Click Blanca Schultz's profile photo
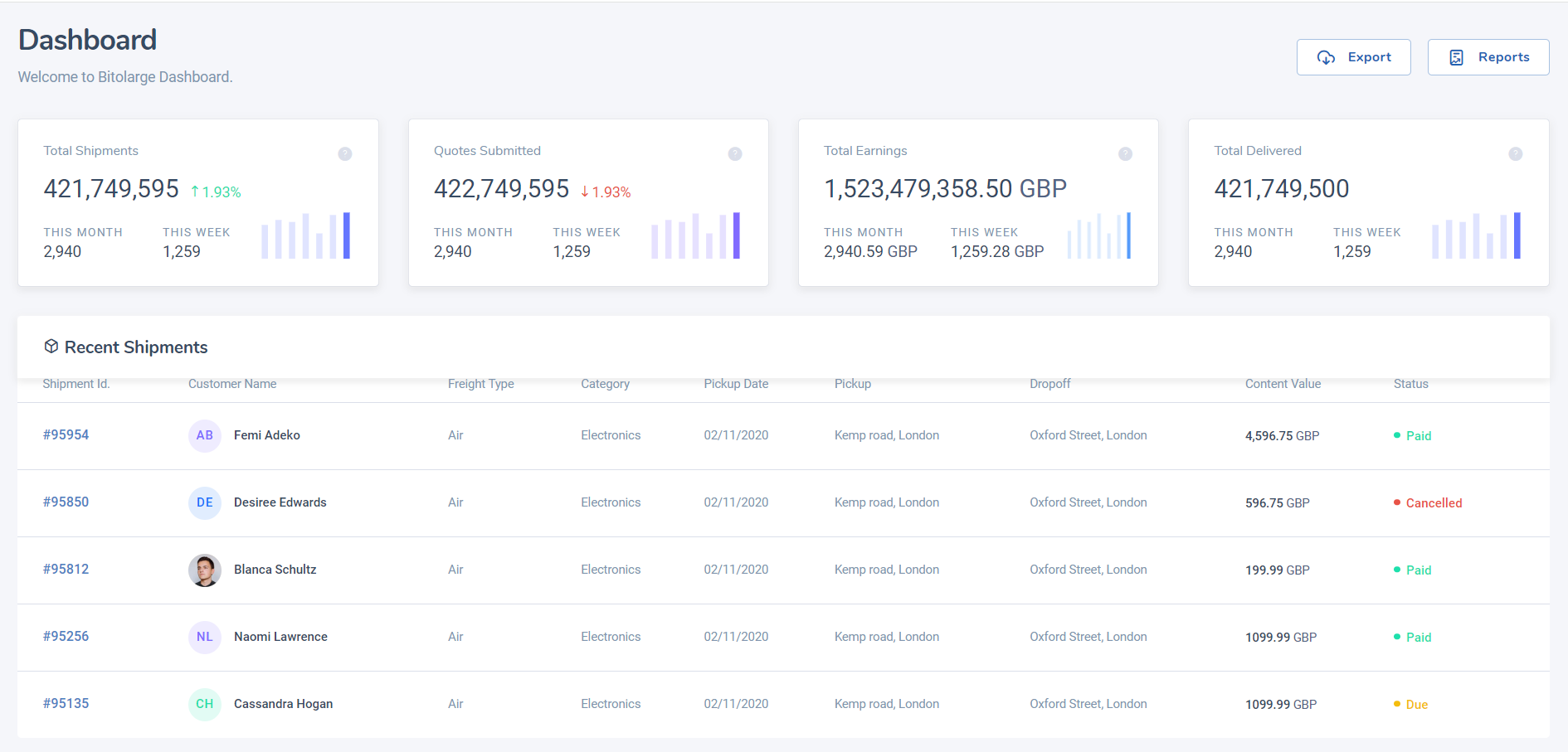 click(x=205, y=570)
